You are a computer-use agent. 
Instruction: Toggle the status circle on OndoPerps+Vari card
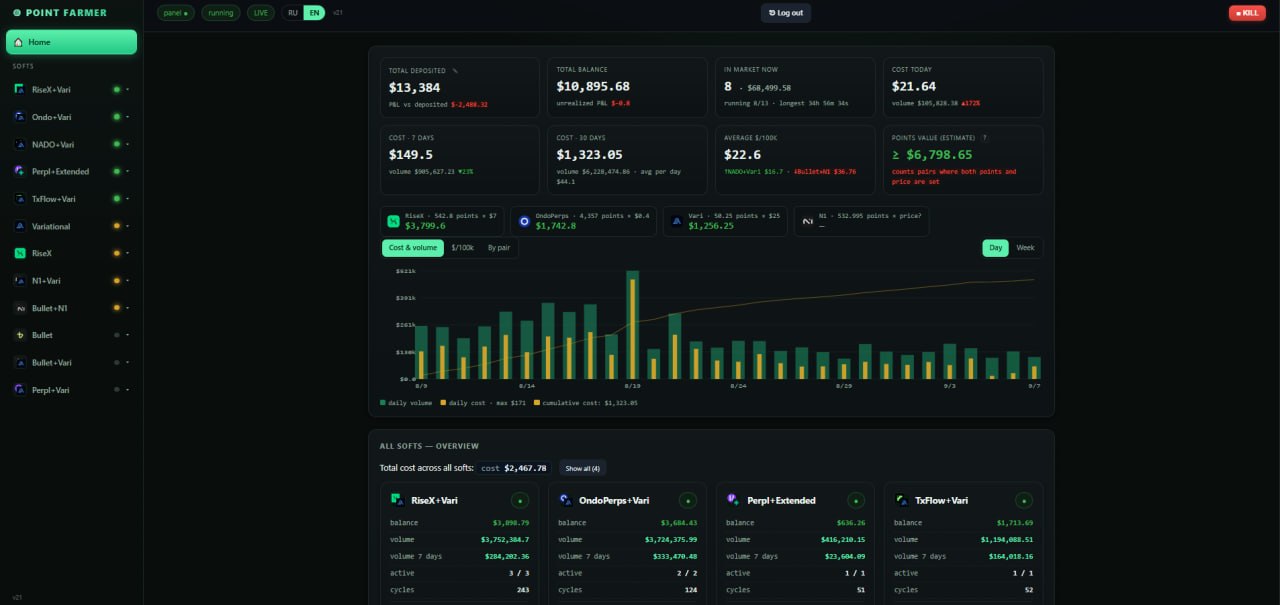688,500
